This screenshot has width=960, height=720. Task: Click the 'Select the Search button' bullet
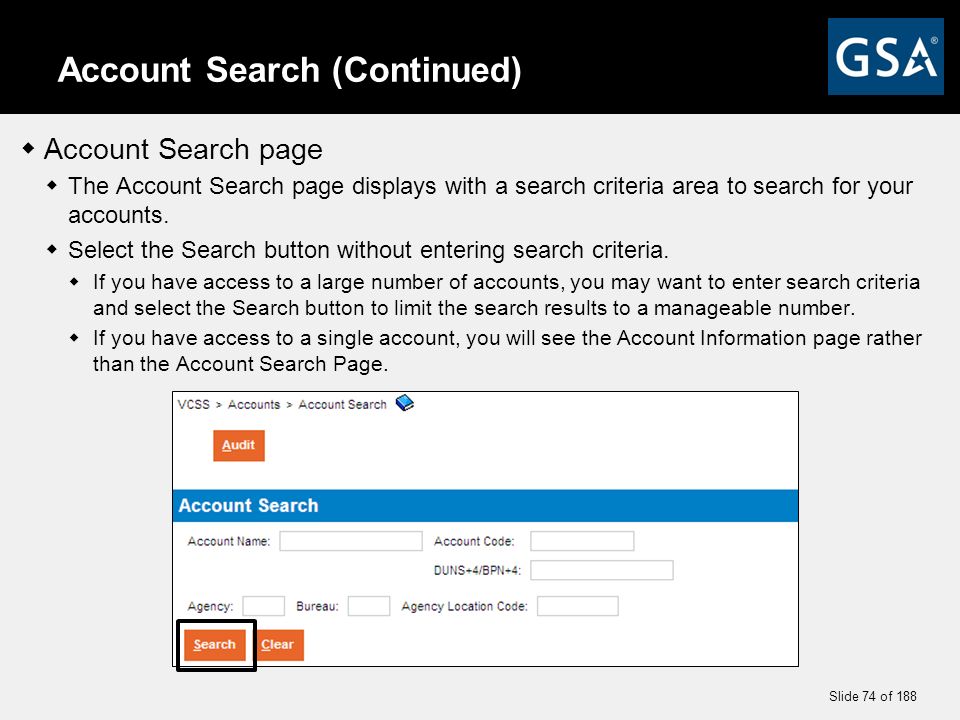click(x=369, y=250)
